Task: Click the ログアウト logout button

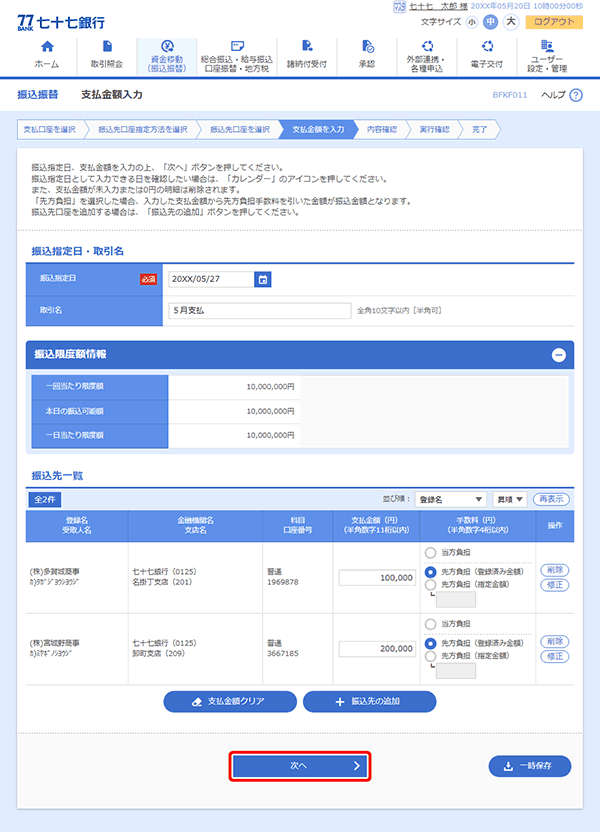Action: (x=554, y=21)
